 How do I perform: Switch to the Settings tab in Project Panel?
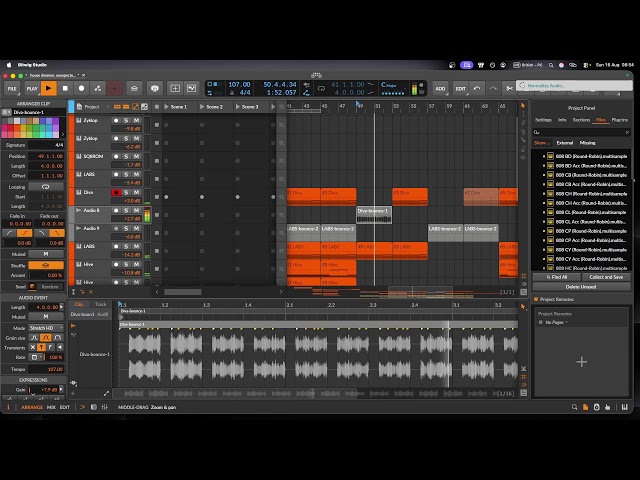click(543, 120)
